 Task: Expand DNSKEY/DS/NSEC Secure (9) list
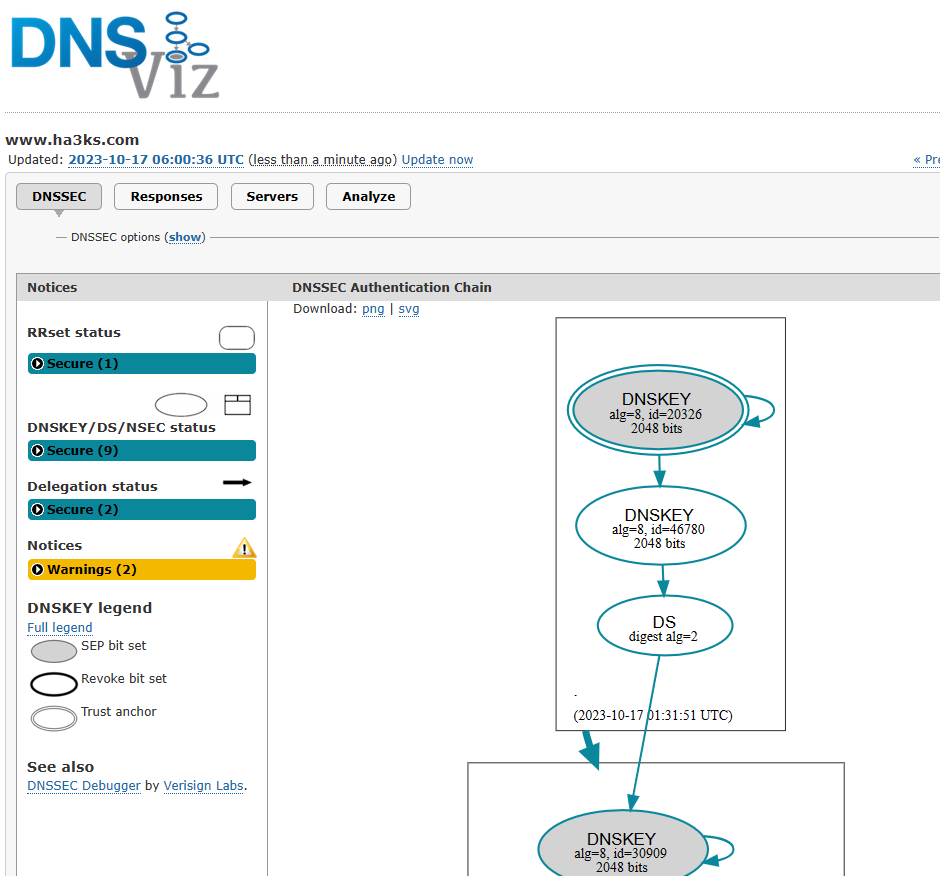tap(141, 450)
